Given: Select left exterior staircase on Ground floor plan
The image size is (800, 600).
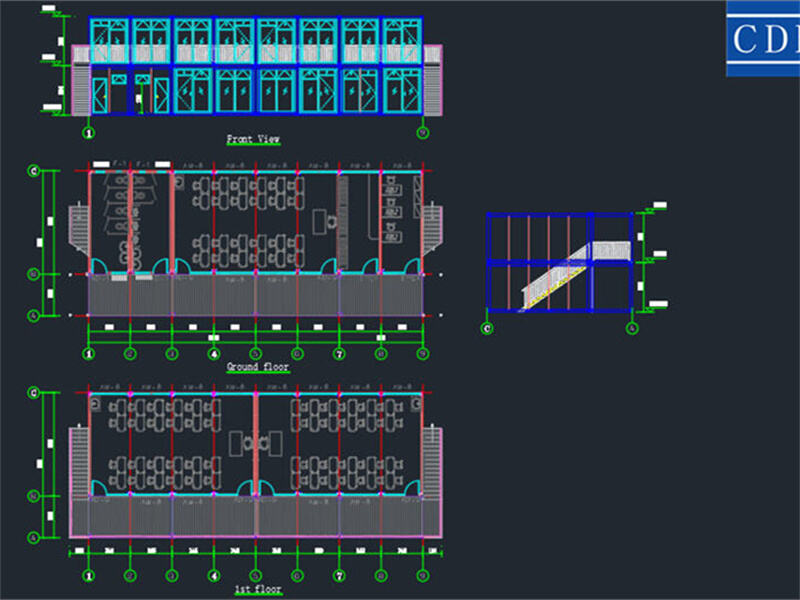Looking at the screenshot, I should point(78,232).
